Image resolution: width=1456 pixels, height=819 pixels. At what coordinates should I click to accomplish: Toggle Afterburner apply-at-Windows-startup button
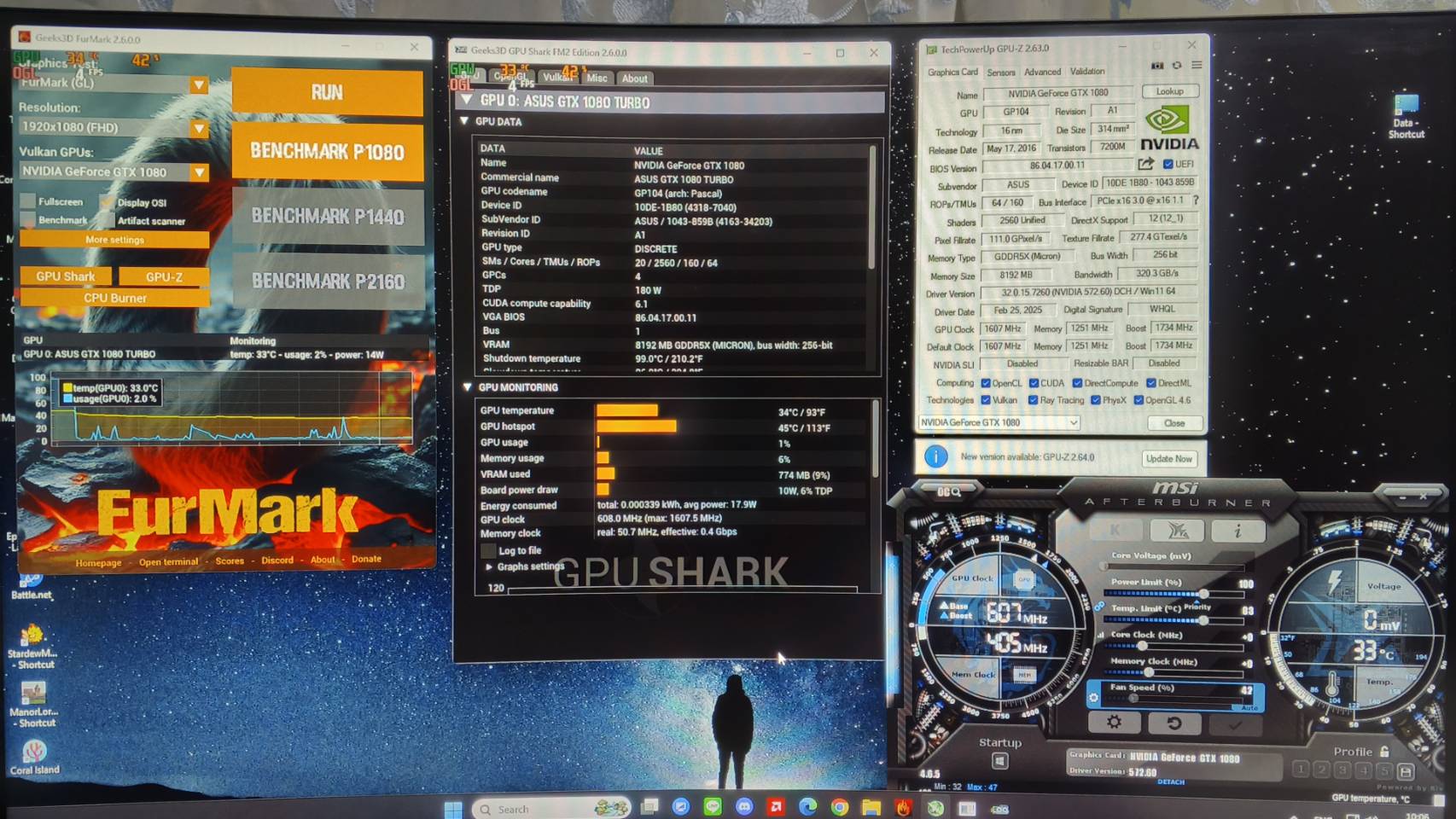tap(1000, 760)
